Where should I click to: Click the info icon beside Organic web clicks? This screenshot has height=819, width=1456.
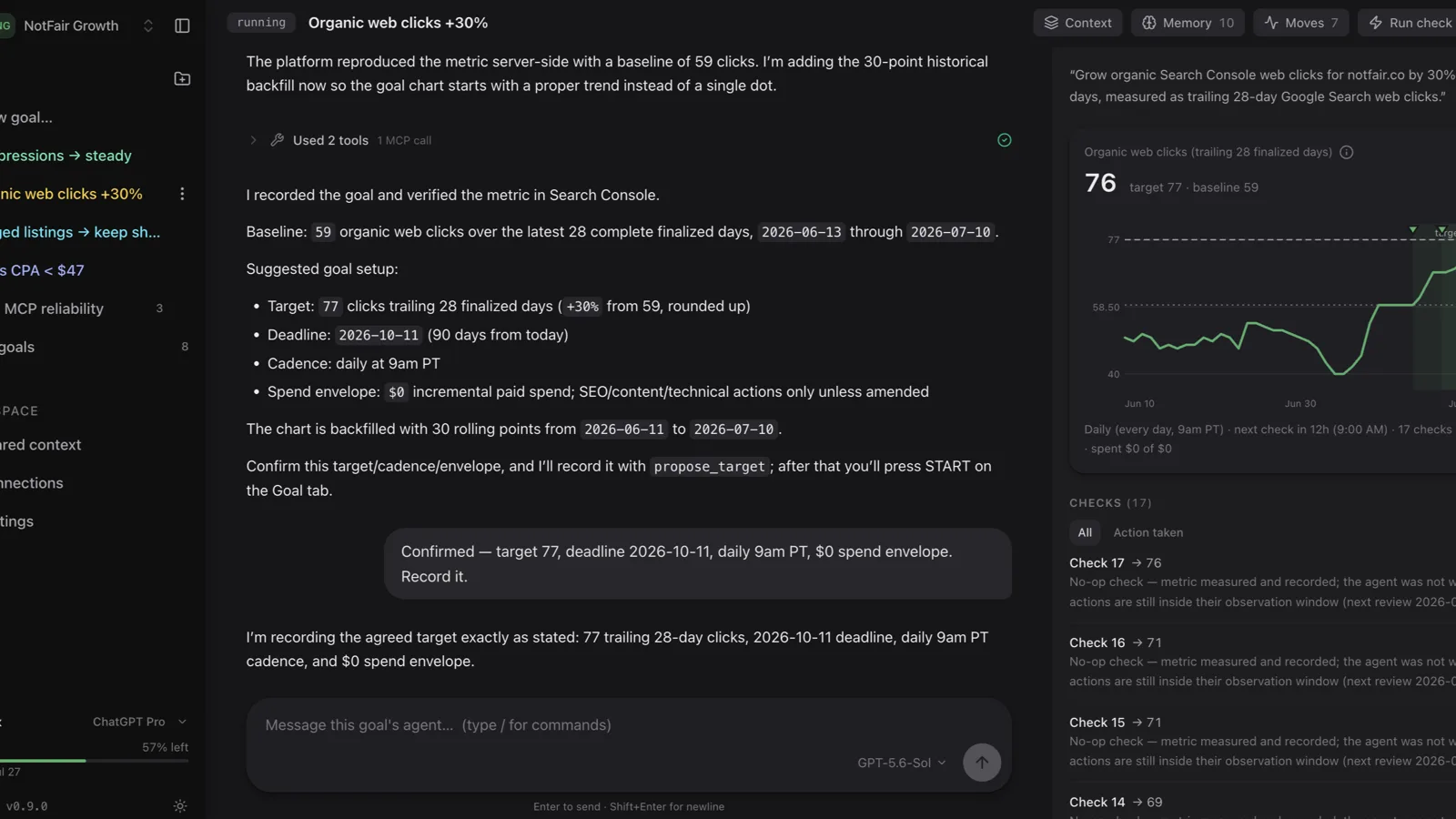tap(1347, 152)
